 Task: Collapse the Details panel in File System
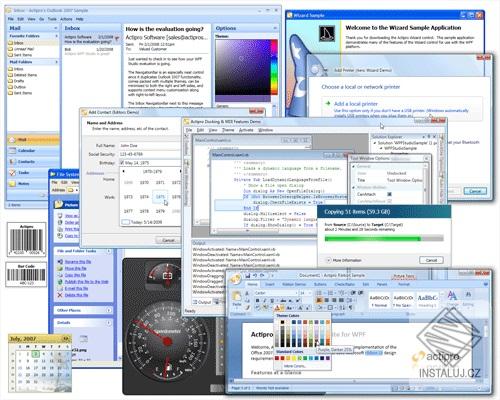[109, 323]
